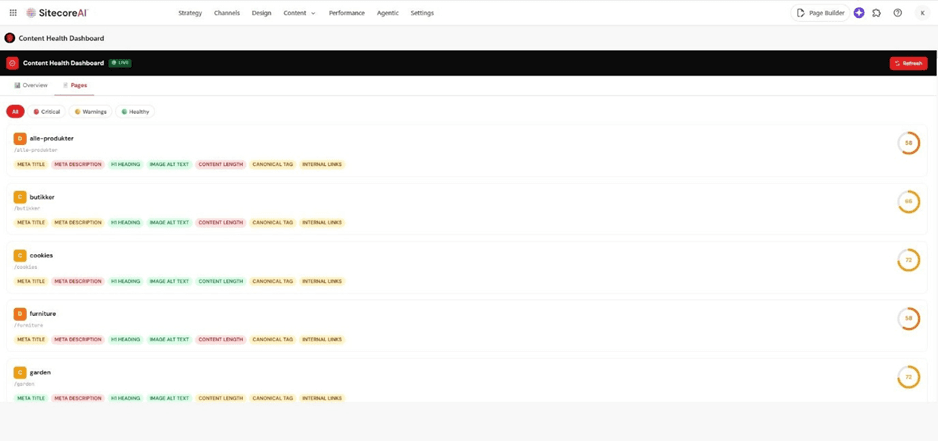
Task: Click INTERNAL LINKS tag on furniture
Action: [x=322, y=339]
